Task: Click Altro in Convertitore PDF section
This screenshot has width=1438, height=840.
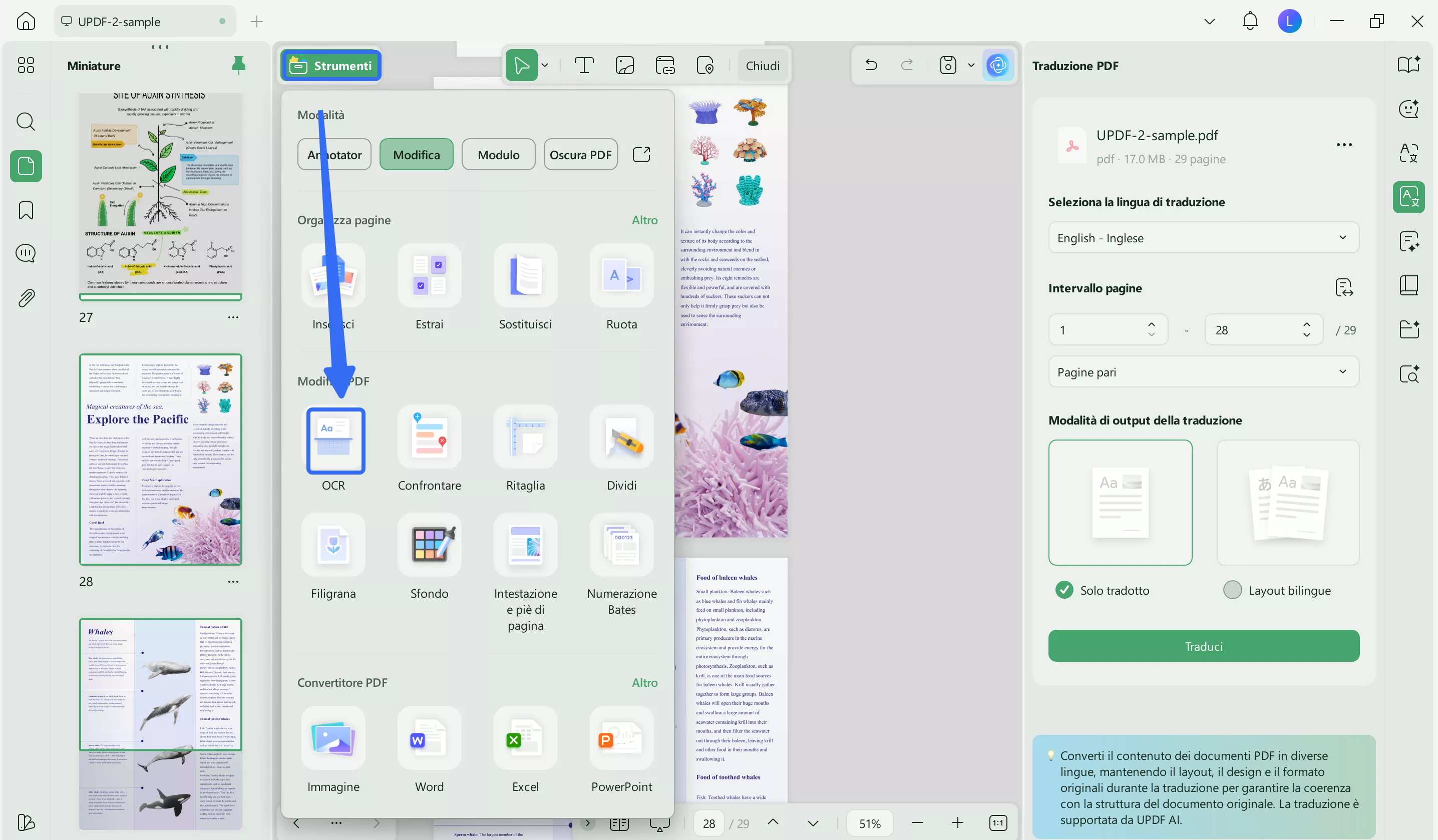Action: pos(644,682)
